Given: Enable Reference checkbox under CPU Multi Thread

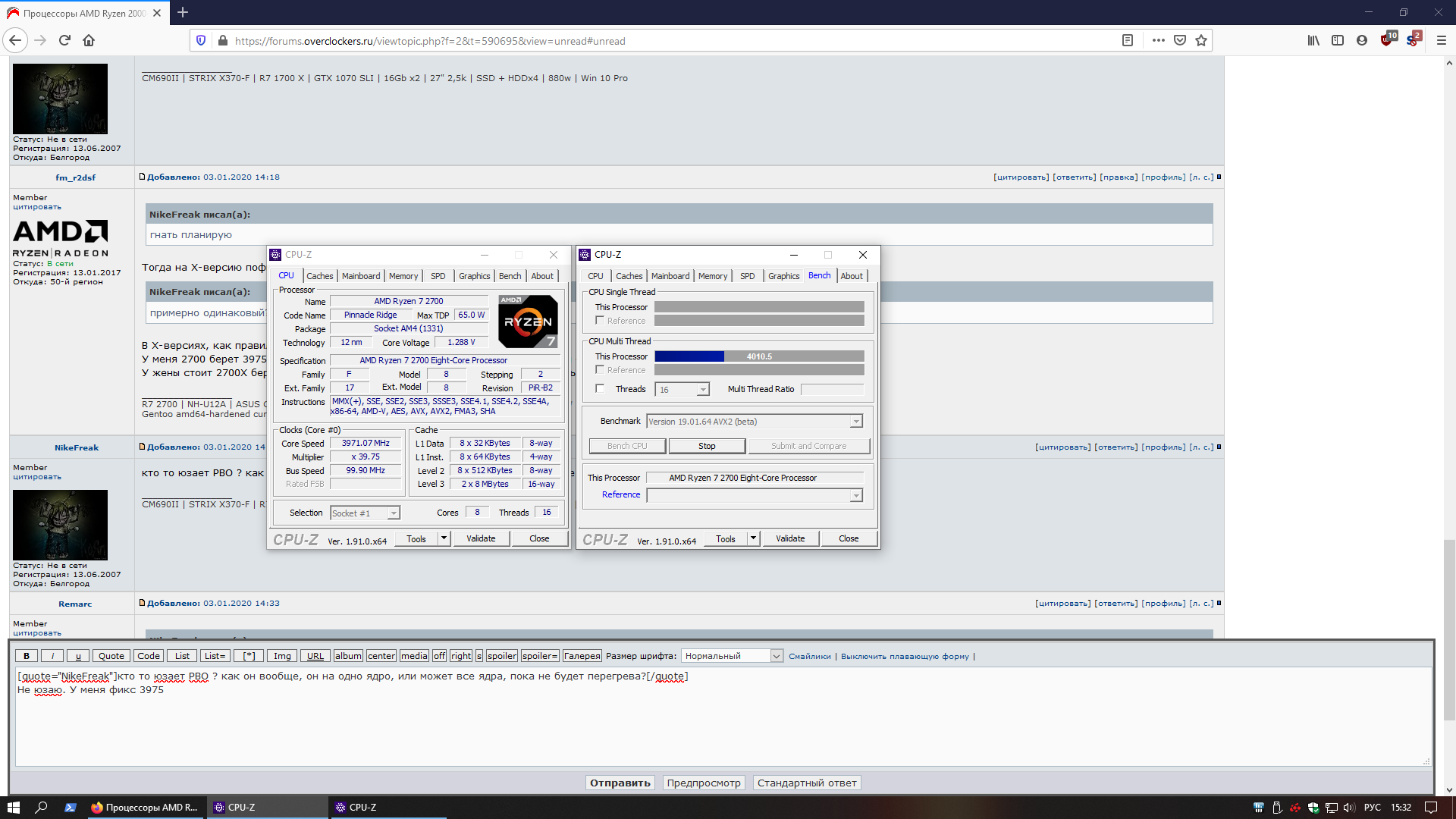Looking at the screenshot, I should coord(600,370).
